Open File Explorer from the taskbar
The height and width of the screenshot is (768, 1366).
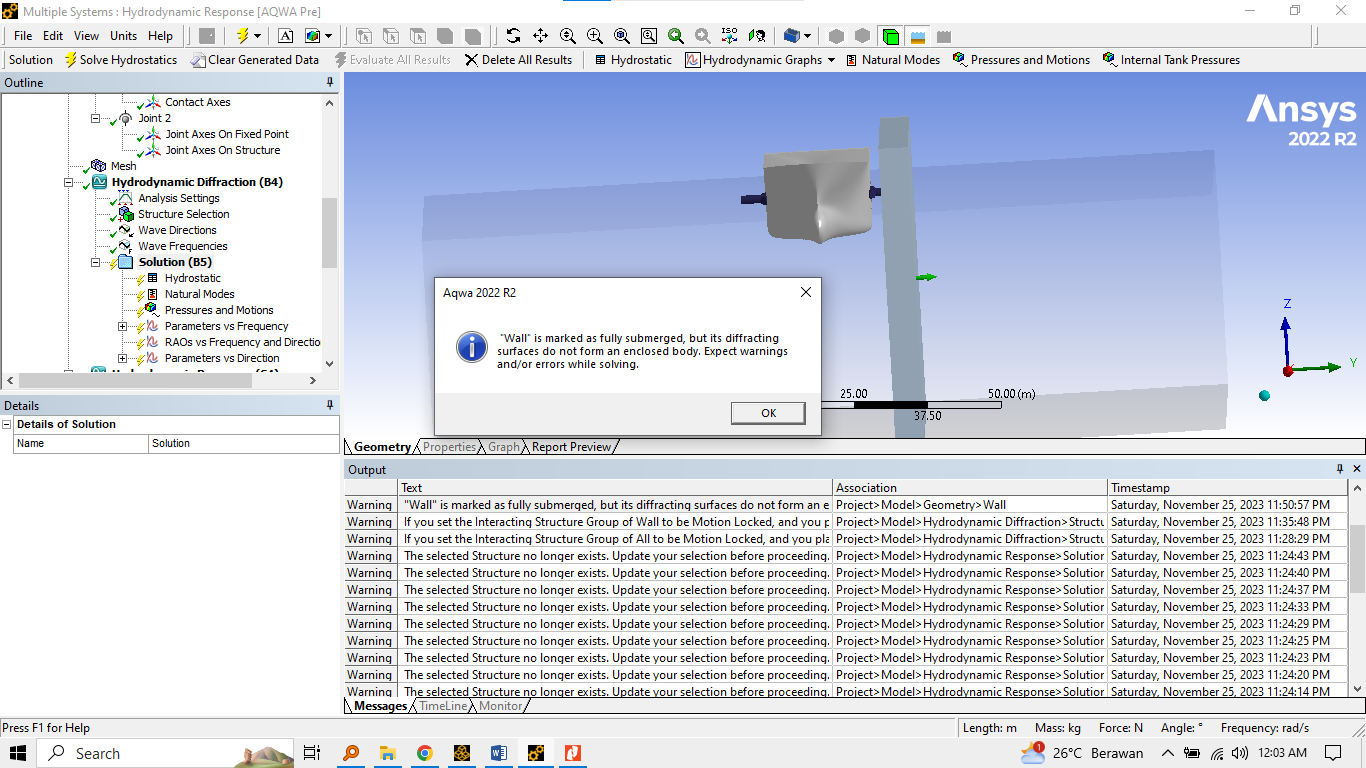coord(388,753)
